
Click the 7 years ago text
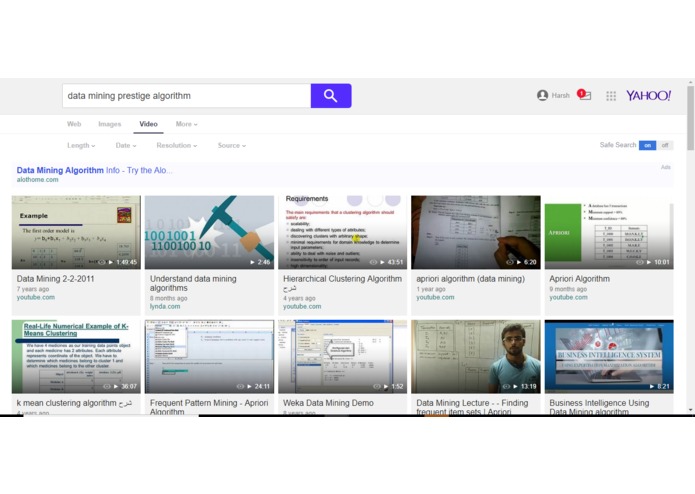tap(33, 289)
